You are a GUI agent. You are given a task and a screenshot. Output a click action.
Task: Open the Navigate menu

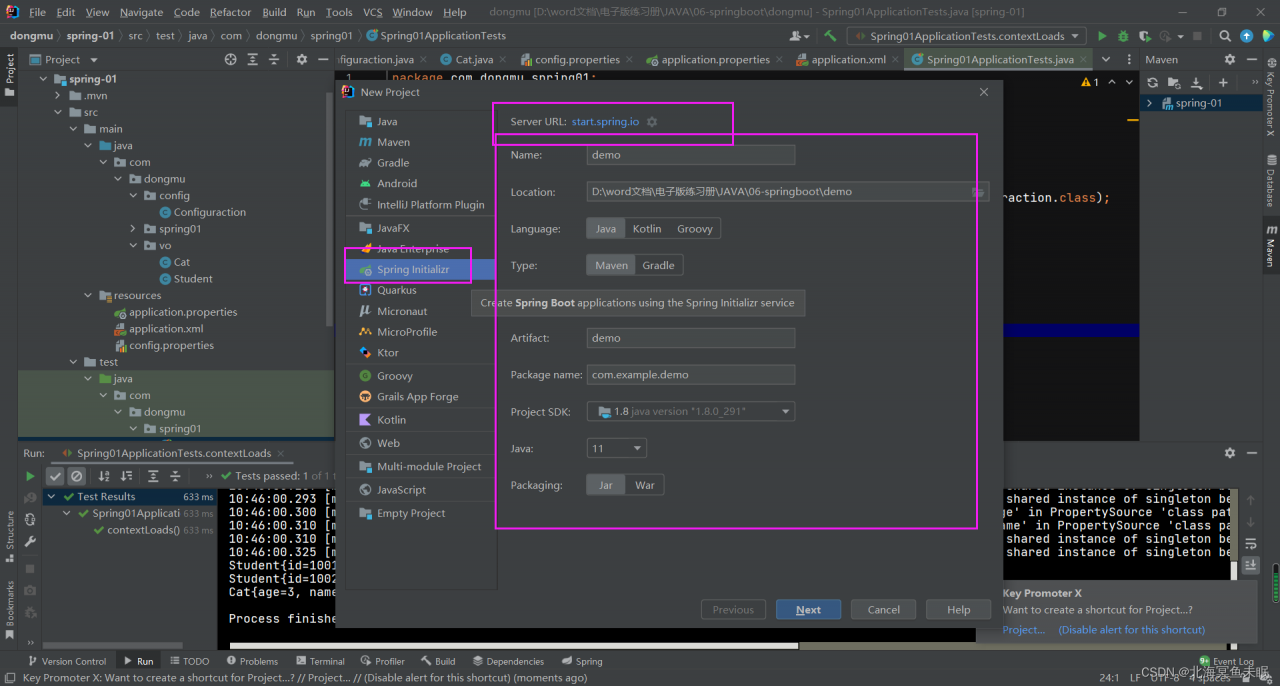(x=141, y=12)
